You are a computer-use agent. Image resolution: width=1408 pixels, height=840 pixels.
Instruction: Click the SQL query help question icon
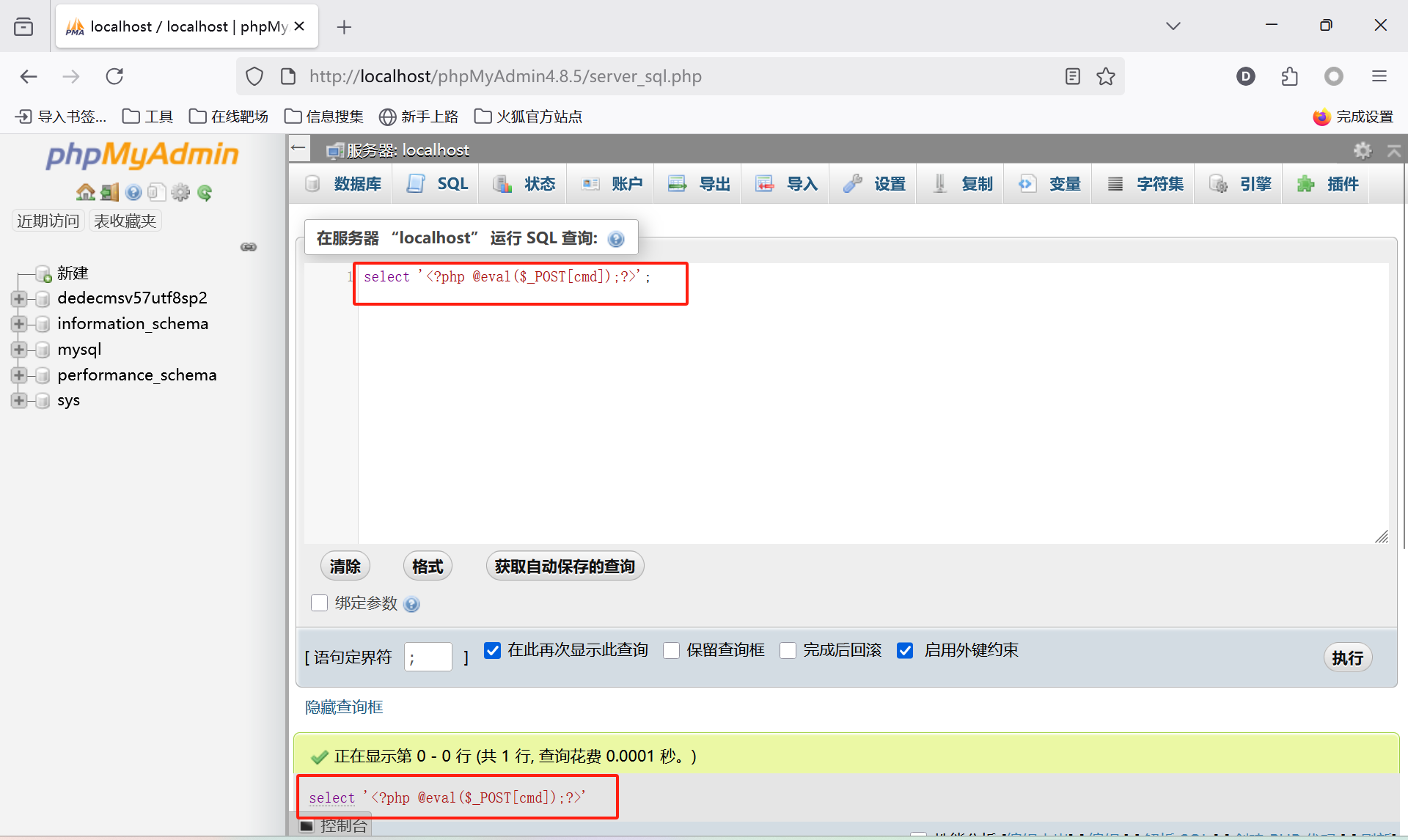[x=617, y=239]
